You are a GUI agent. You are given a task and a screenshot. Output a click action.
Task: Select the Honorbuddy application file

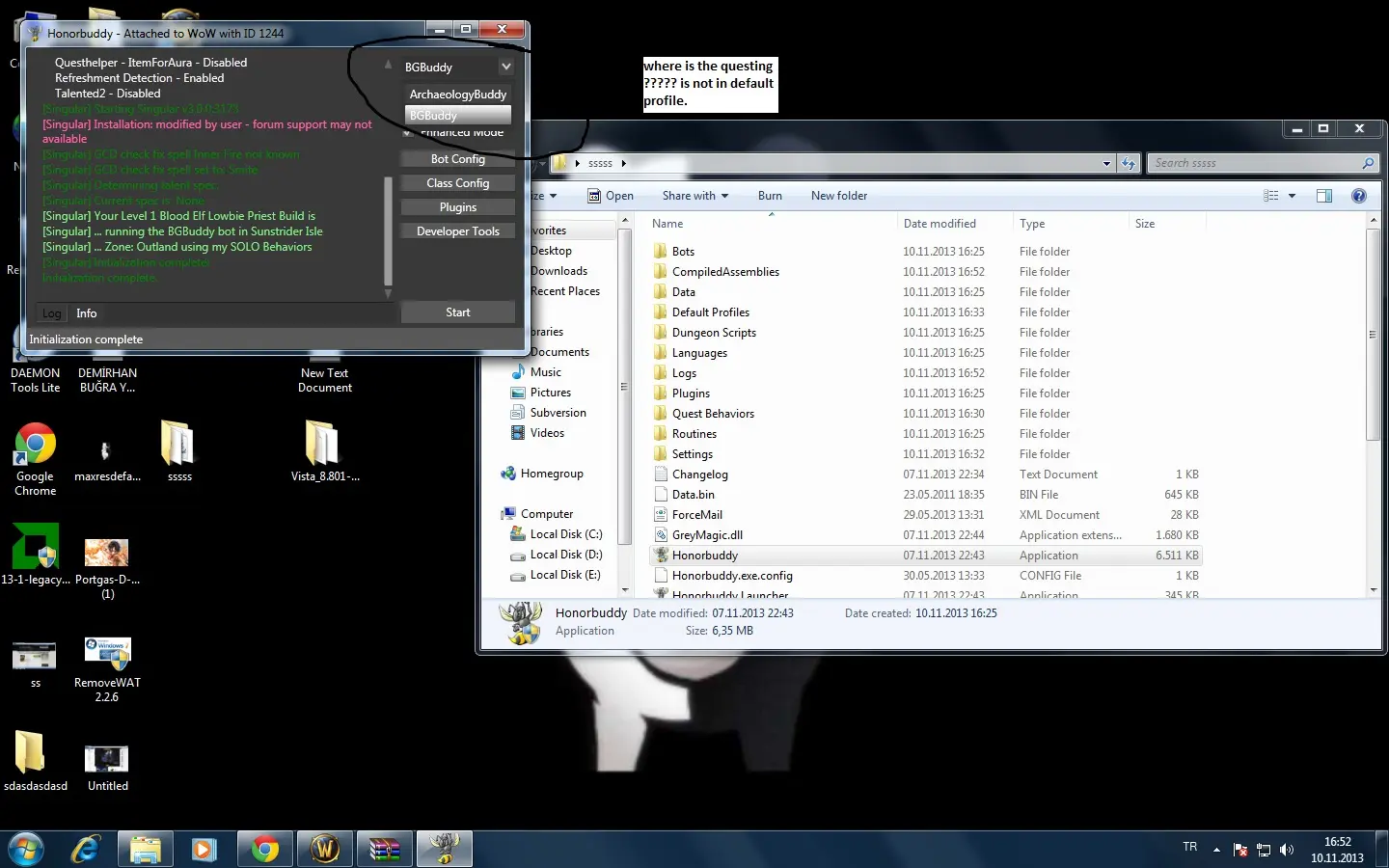(x=704, y=556)
